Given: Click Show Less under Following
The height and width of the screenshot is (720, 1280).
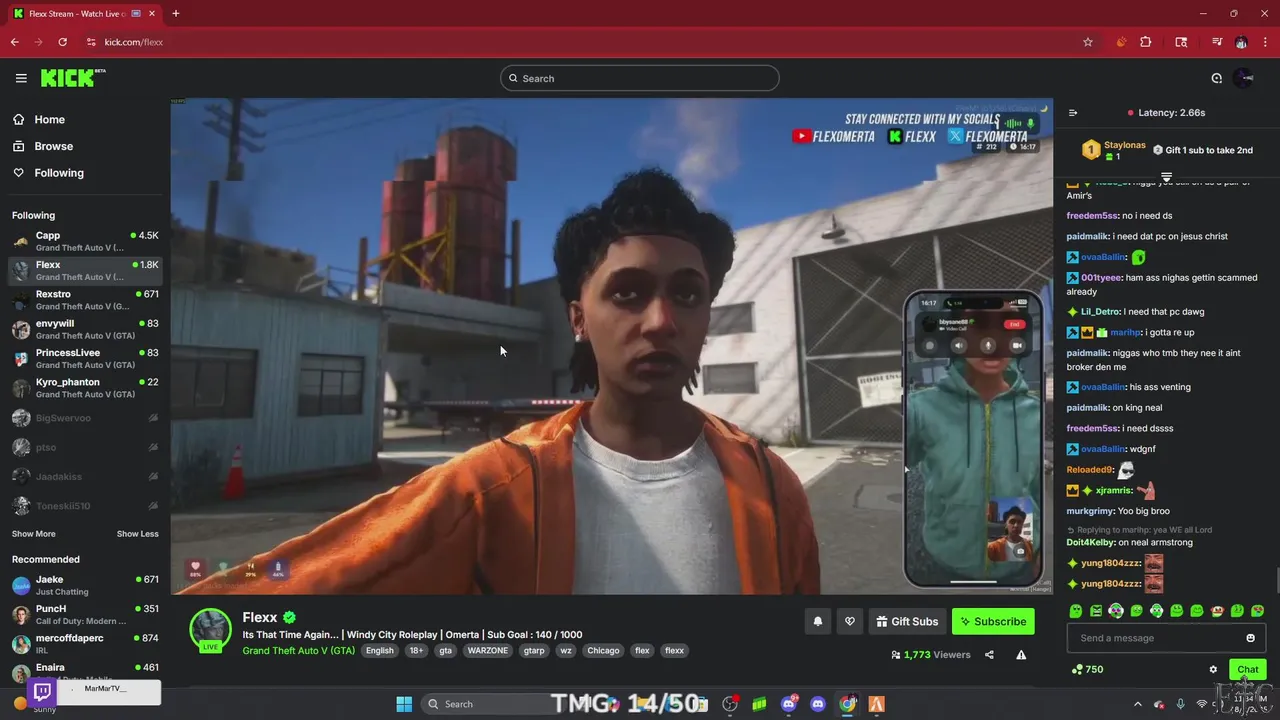Looking at the screenshot, I should pyautogui.click(x=137, y=534).
